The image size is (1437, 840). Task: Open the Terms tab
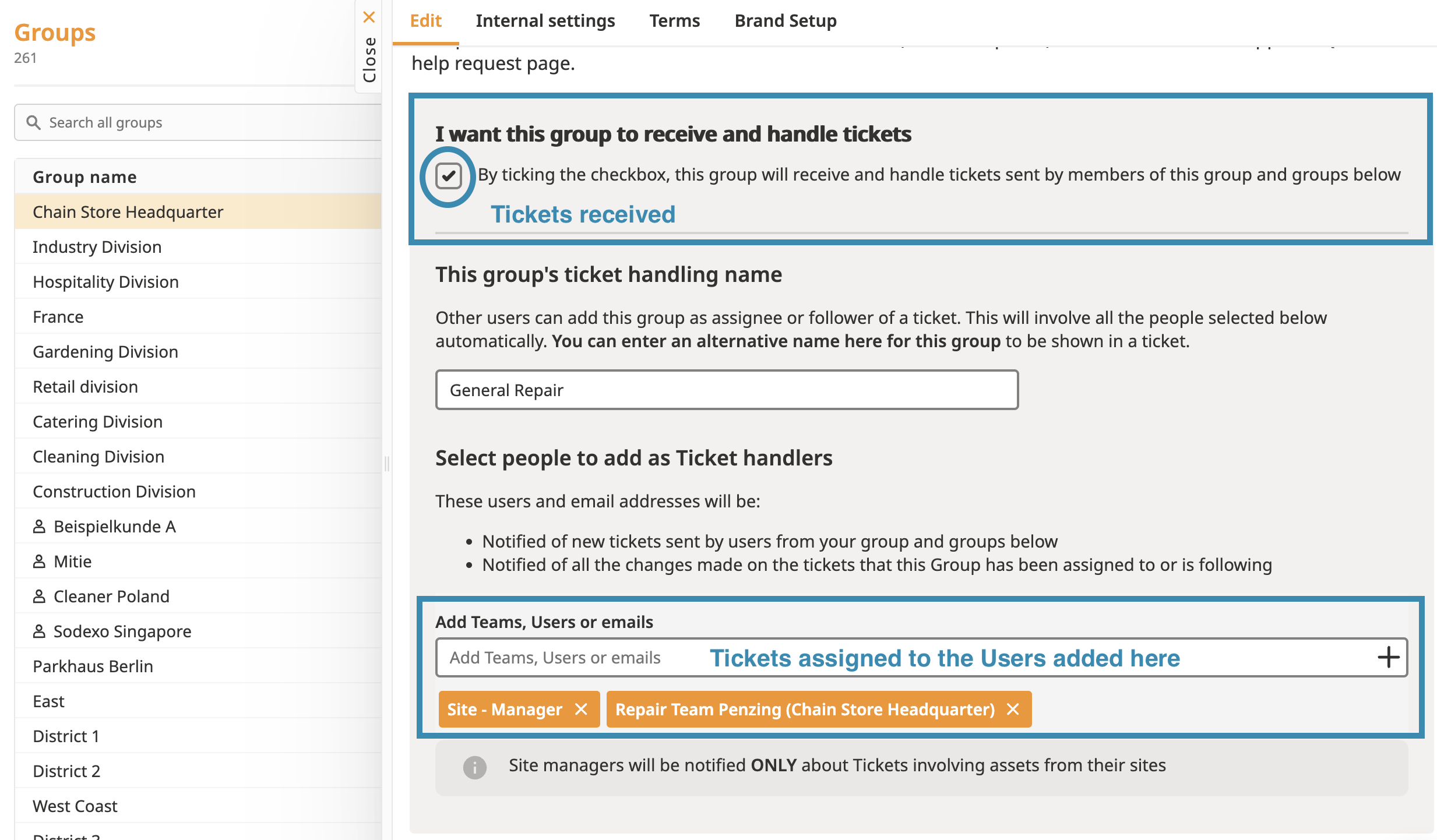(674, 21)
